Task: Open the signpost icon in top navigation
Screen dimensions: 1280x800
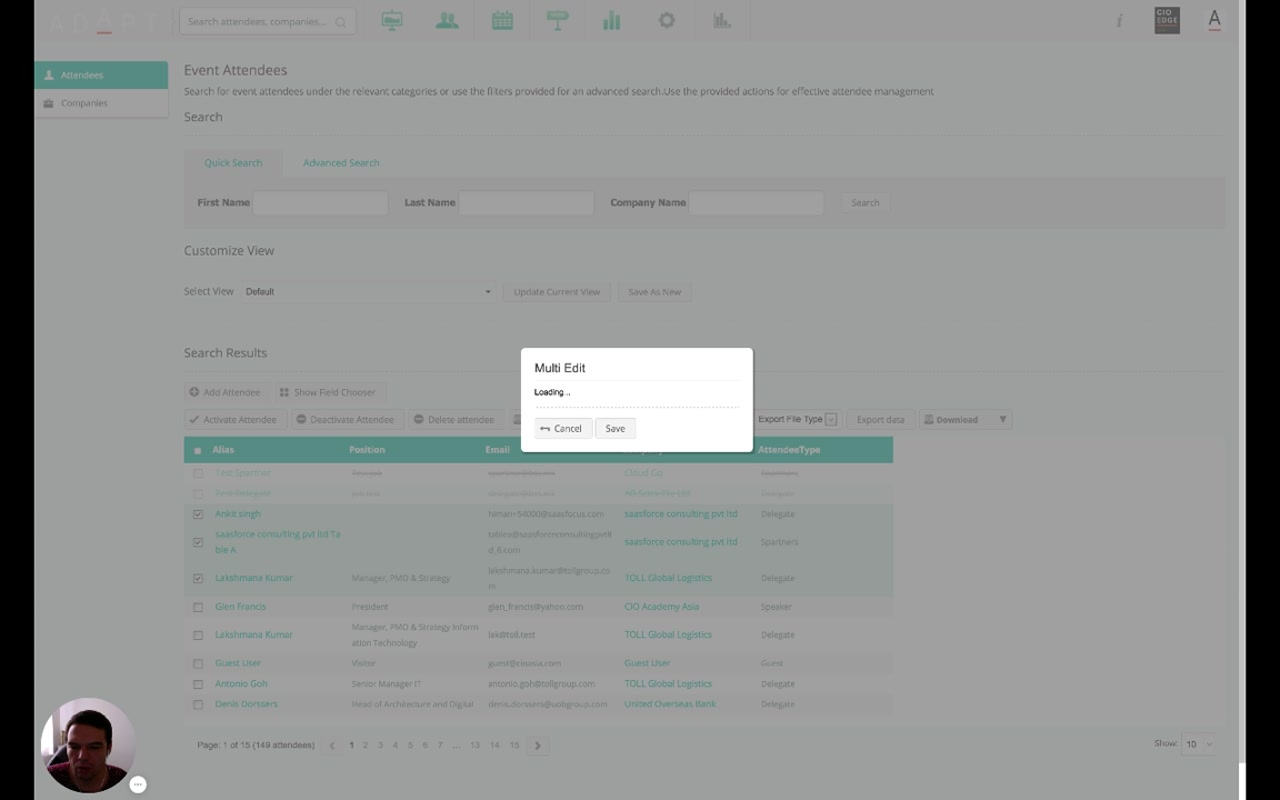Action: [x=557, y=21]
